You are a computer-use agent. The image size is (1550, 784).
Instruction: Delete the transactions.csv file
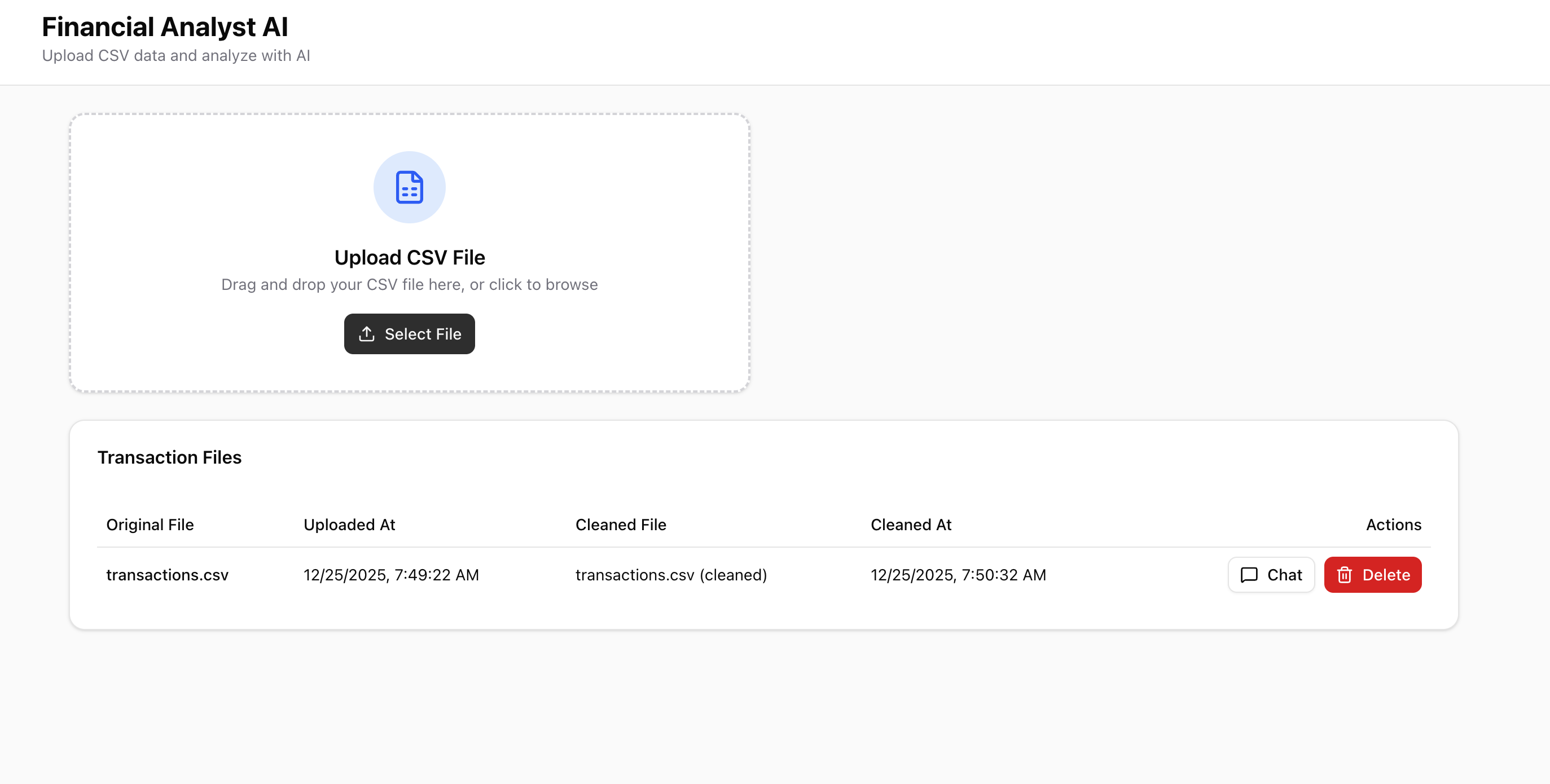(x=1372, y=575)
